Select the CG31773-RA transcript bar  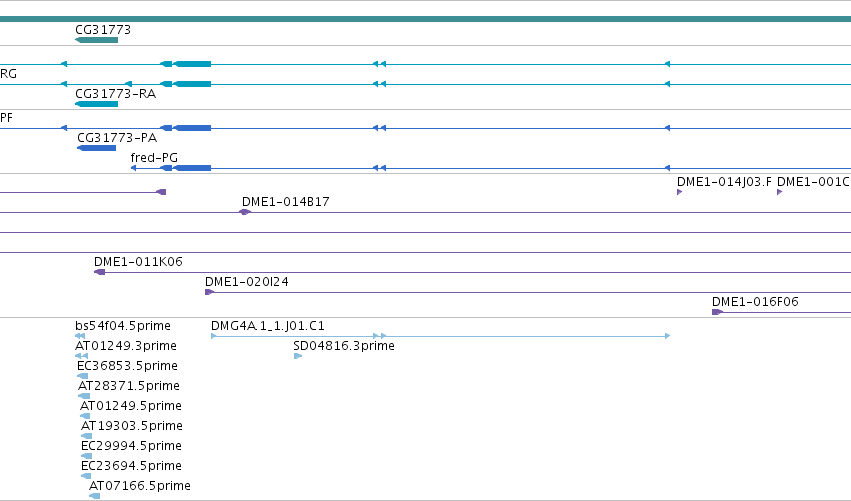[97, 104]
